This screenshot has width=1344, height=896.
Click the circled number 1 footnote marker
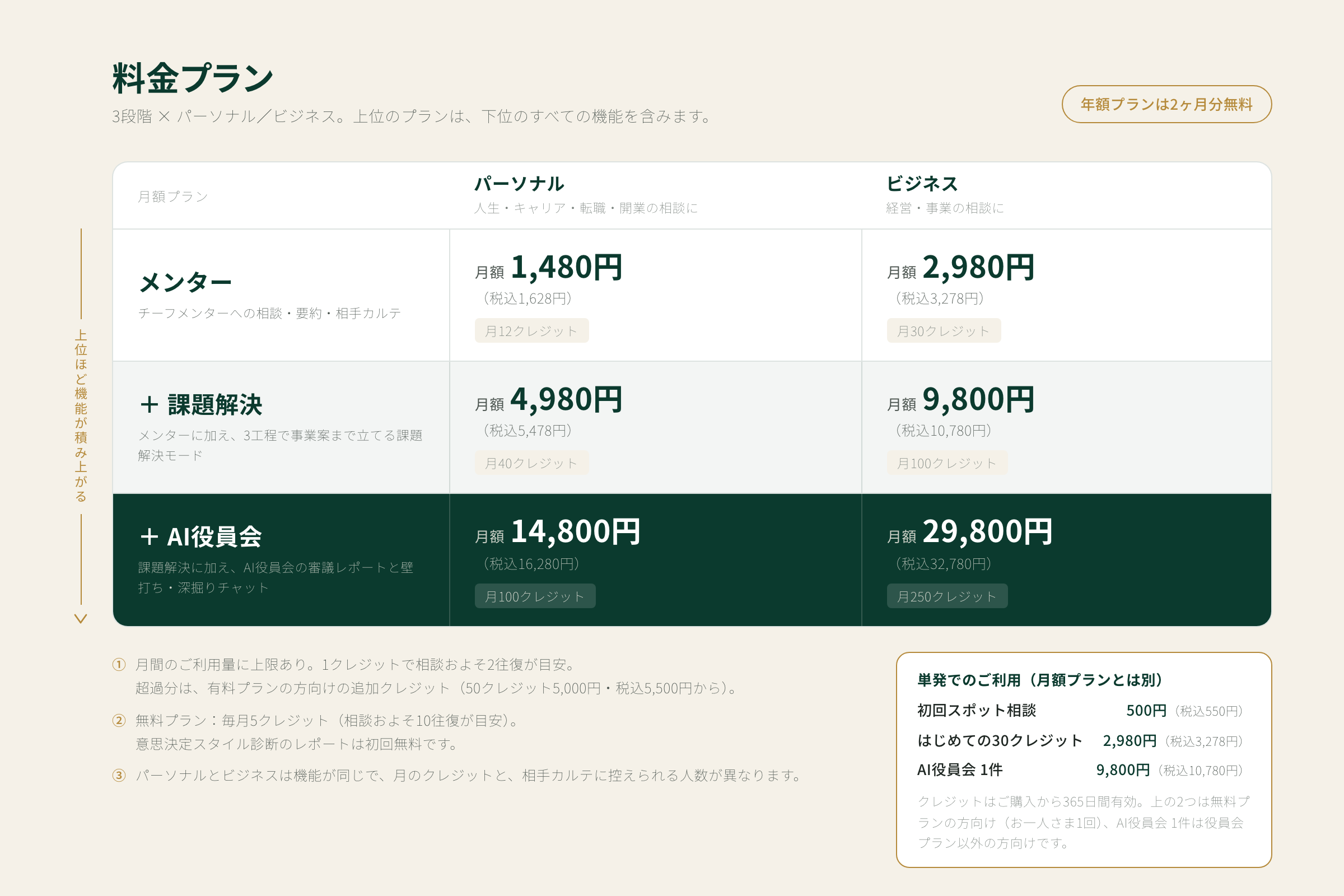coord(119,665)
